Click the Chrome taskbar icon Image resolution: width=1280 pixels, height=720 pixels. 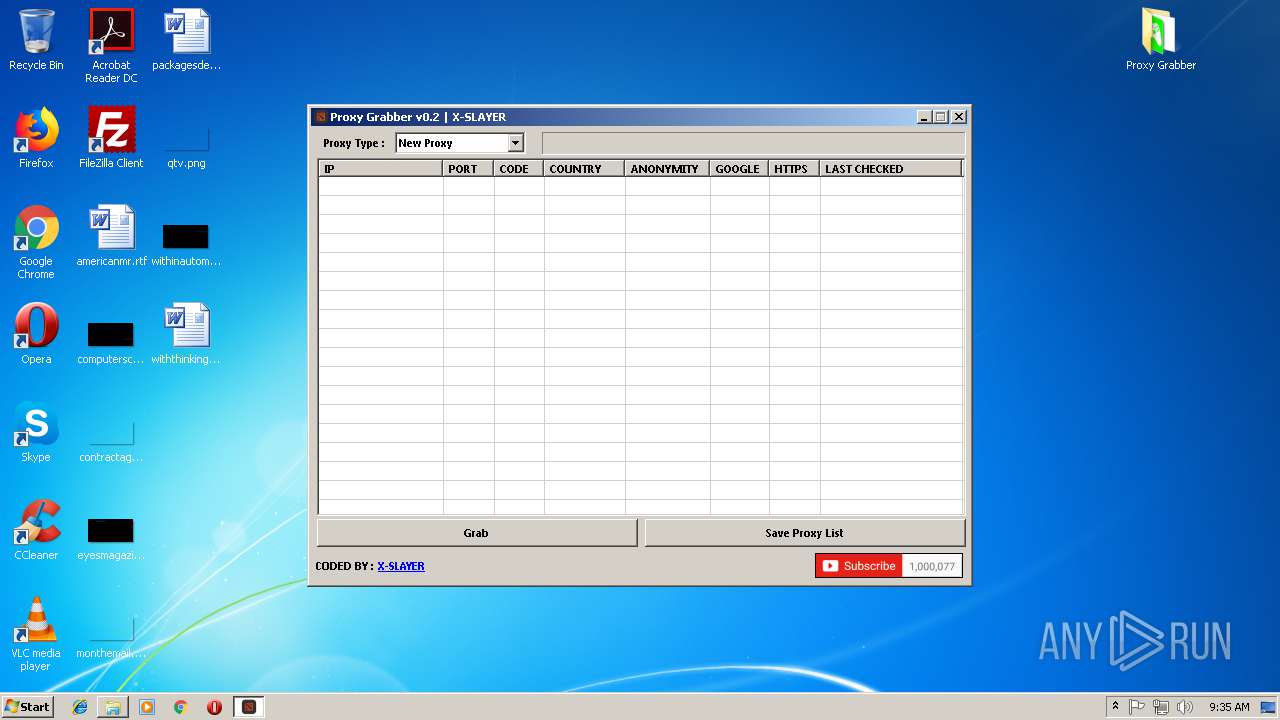[181, 707]
